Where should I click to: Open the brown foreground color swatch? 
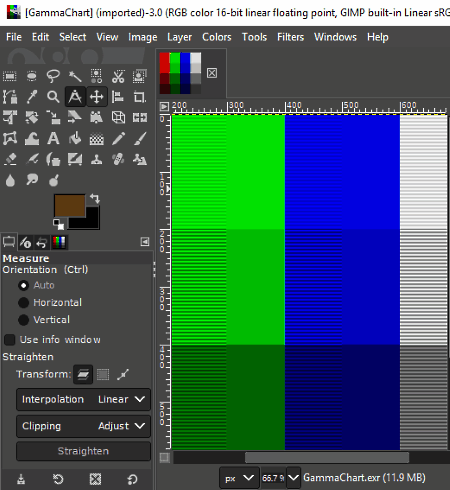click(x=70, y=206)
